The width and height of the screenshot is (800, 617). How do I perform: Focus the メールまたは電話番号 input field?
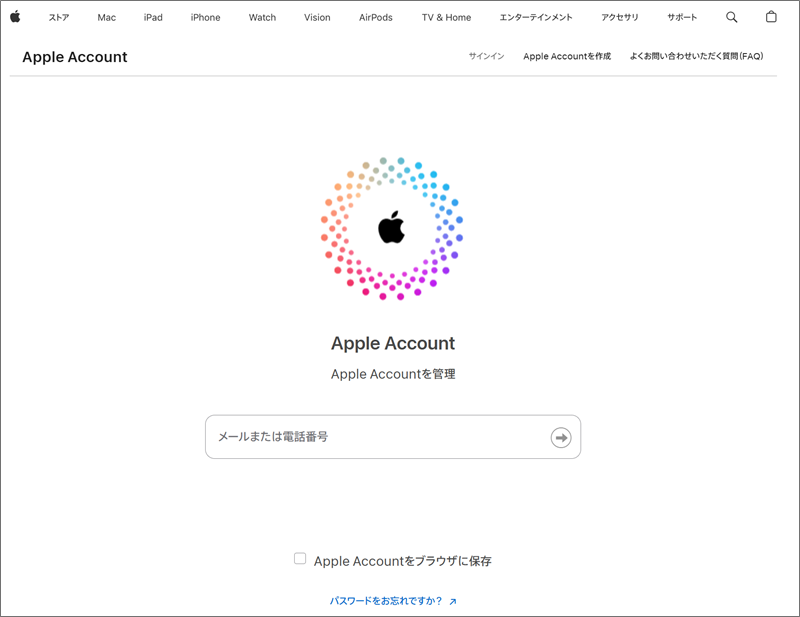coord(393,437)
